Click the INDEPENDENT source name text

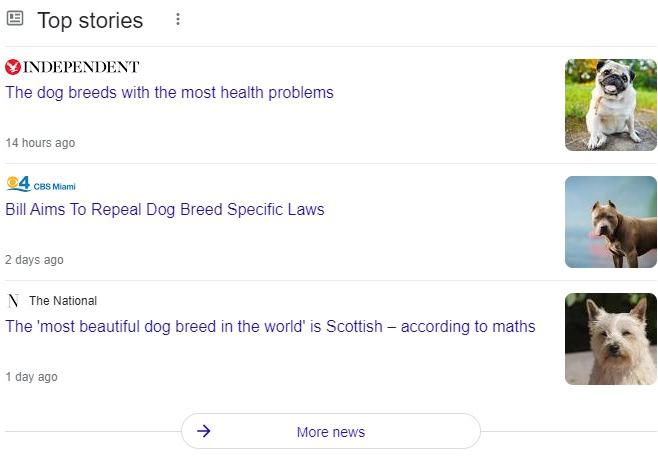click(81, 67)
